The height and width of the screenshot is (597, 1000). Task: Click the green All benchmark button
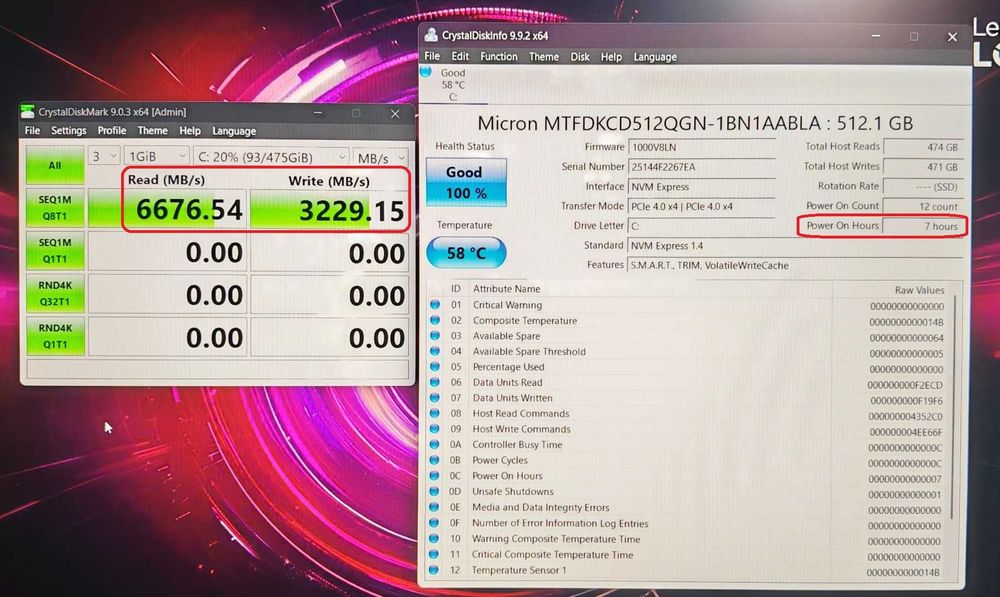[55, 165]
